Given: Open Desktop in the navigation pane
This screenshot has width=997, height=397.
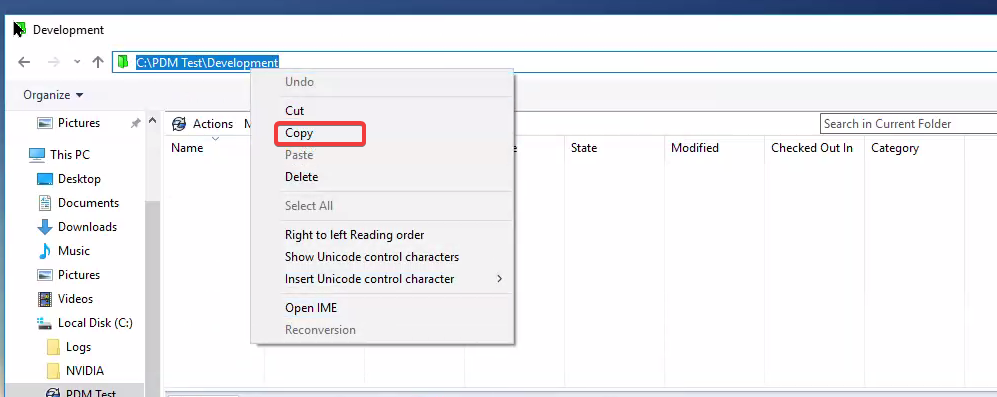Looking at the screenshot, I should click(x=79, y=179).
